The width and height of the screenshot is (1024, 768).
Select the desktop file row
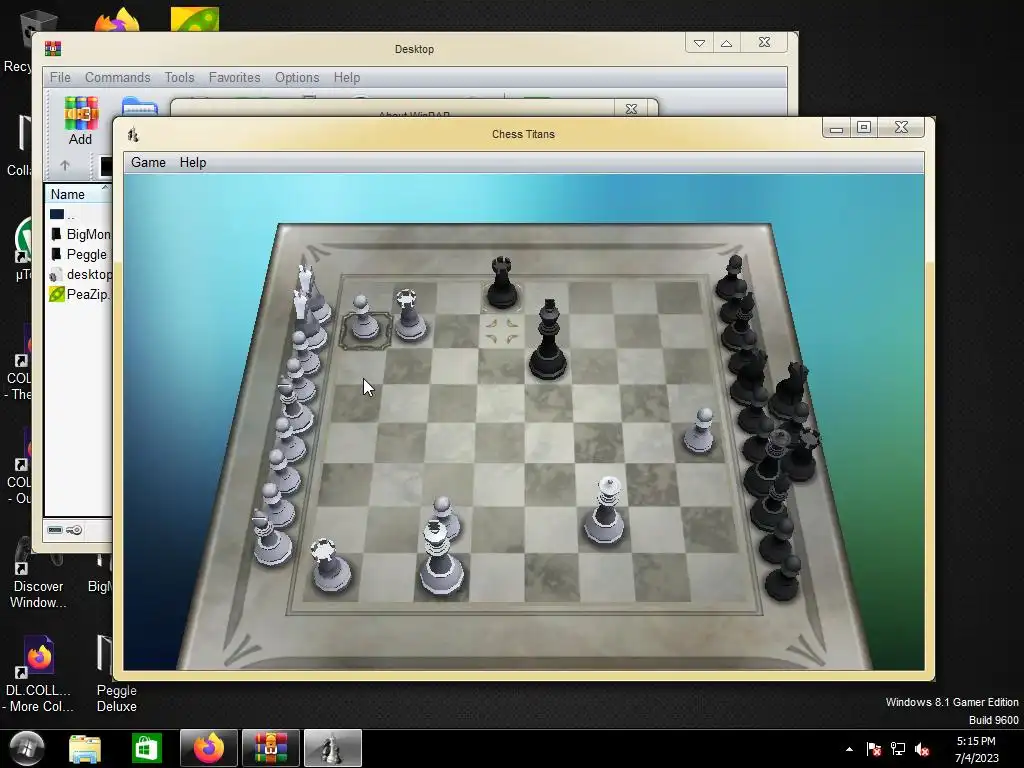point(79,274)
